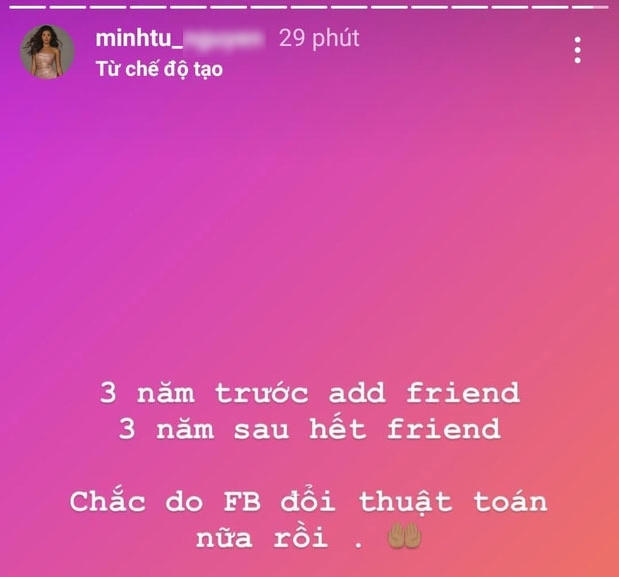Select the fifth story progress segment

(x=188, y=7)
